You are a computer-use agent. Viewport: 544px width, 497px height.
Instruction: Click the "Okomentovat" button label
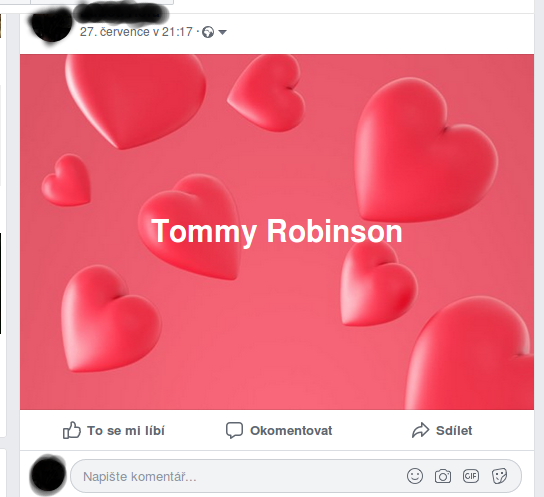tap(291, 430)
